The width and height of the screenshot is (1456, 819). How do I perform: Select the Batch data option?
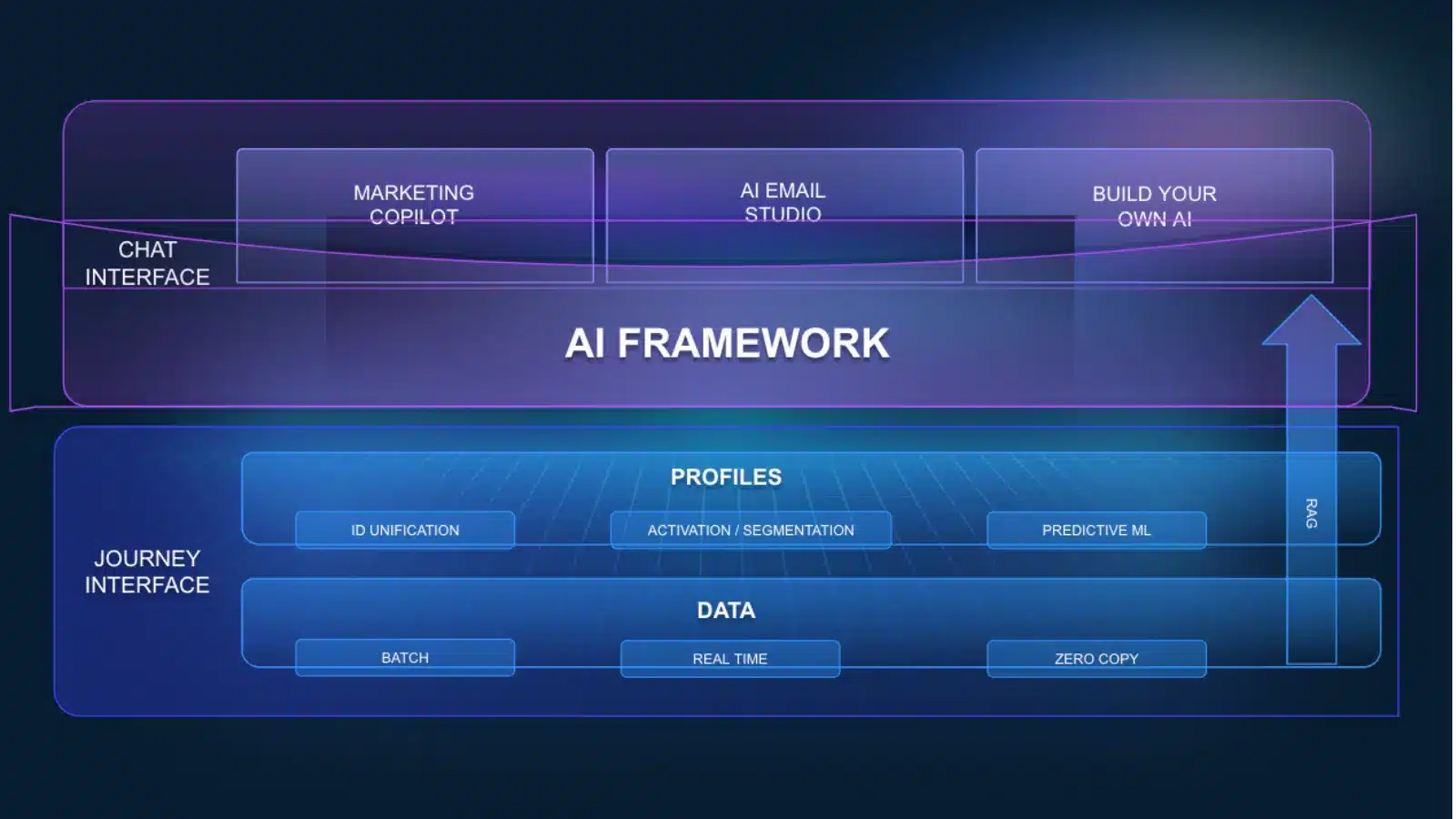(404, 656)
